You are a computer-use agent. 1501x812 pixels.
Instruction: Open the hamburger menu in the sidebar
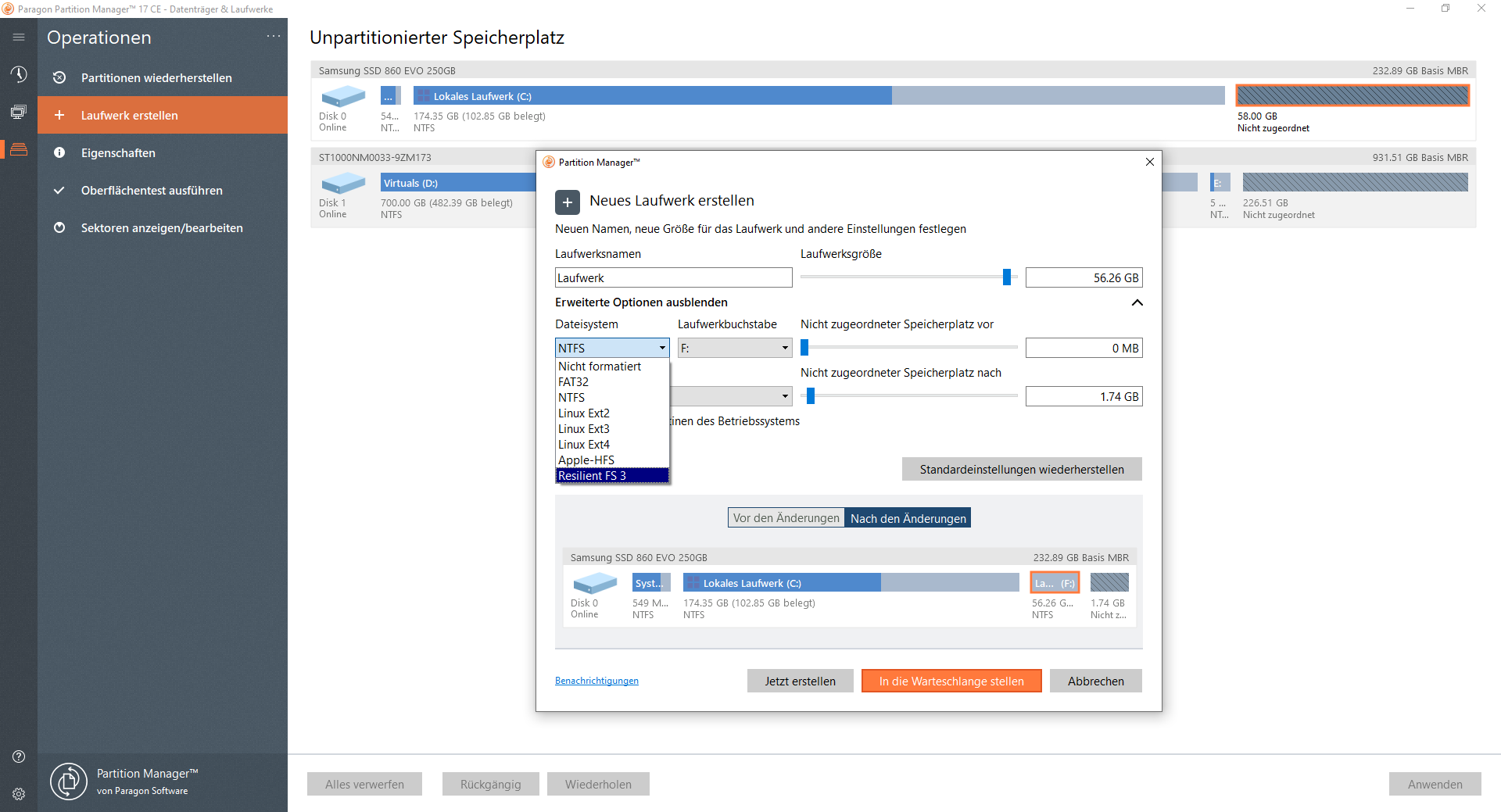18,36
